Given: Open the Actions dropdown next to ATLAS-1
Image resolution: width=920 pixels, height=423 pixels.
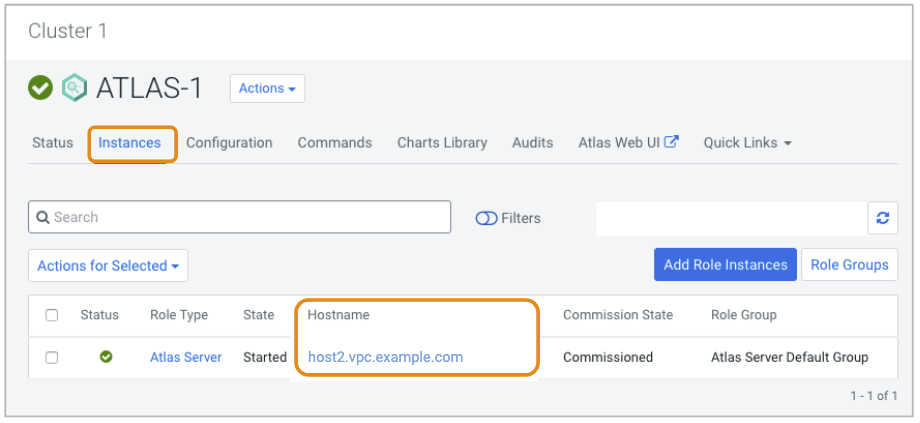Looking at the screenshot, I should click(x=267, y=88).
